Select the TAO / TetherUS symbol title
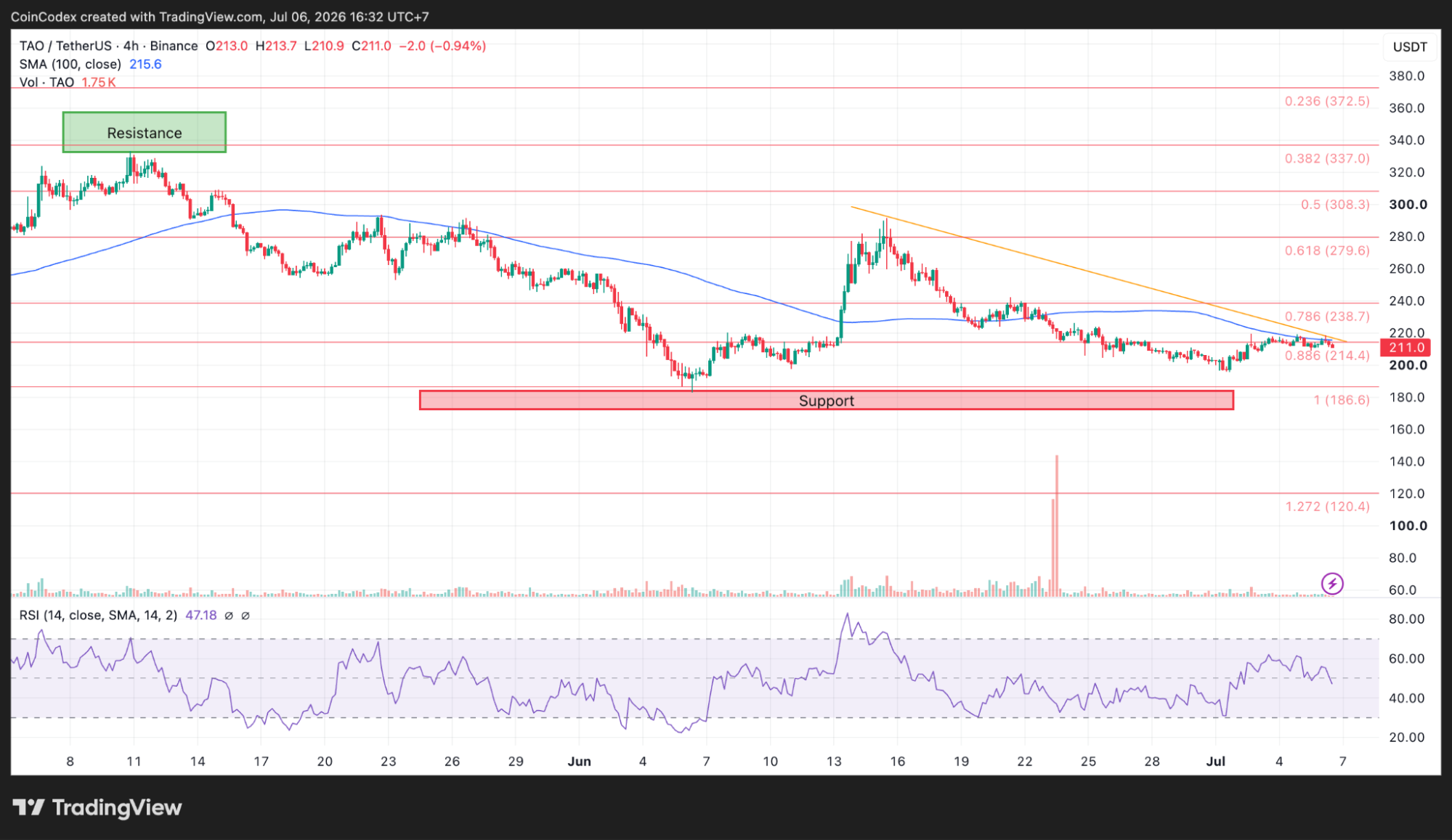Viewport: 1452px width, 840px height. coord(109,46)
